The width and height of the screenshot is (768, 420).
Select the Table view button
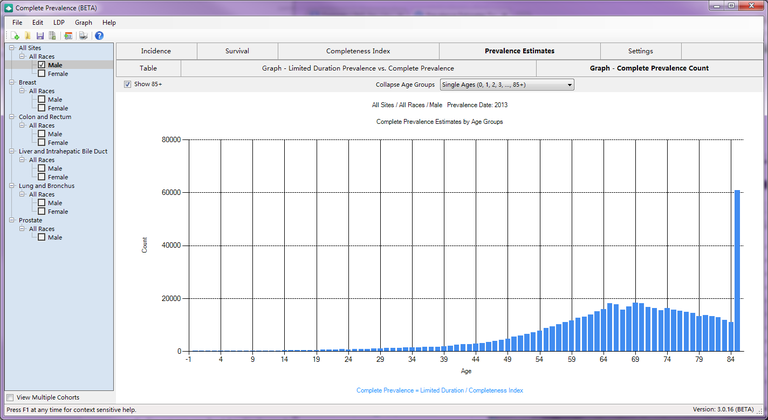148,68
